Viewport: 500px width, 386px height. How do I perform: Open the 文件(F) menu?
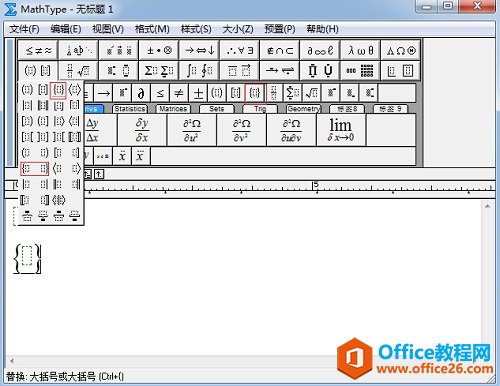click(x=24, y=29)
